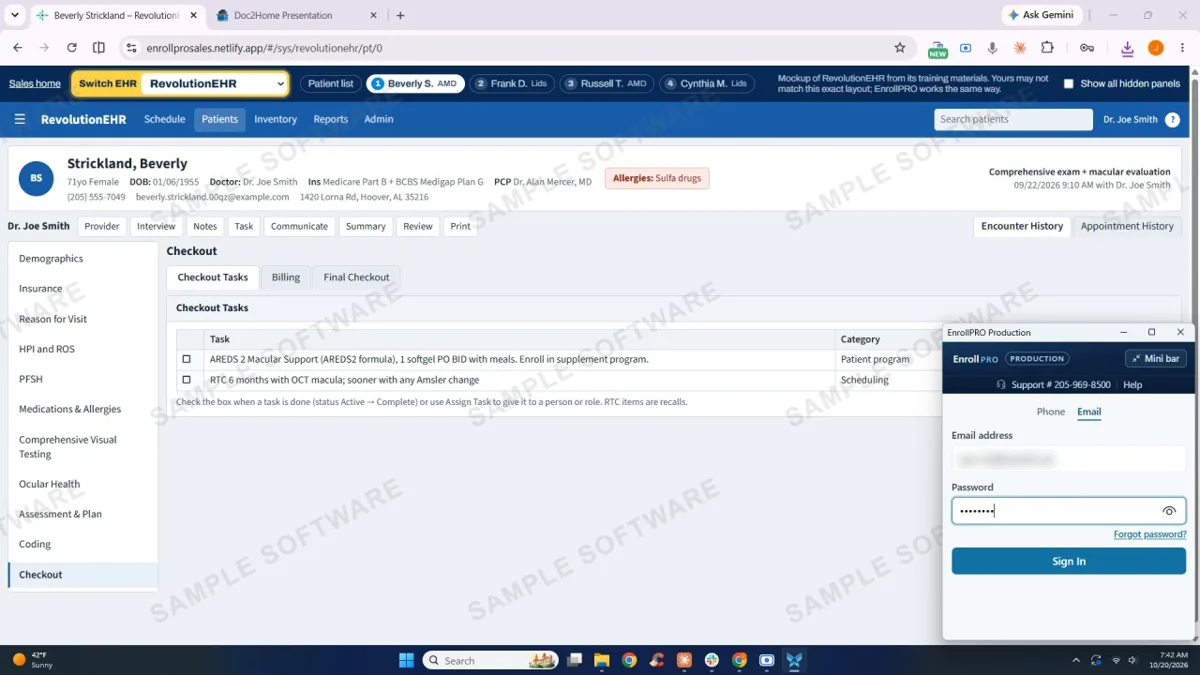Click the Search patients field
This screenshot has width=1200, height=675.
pyautogui.click(x=1013, y=119)
